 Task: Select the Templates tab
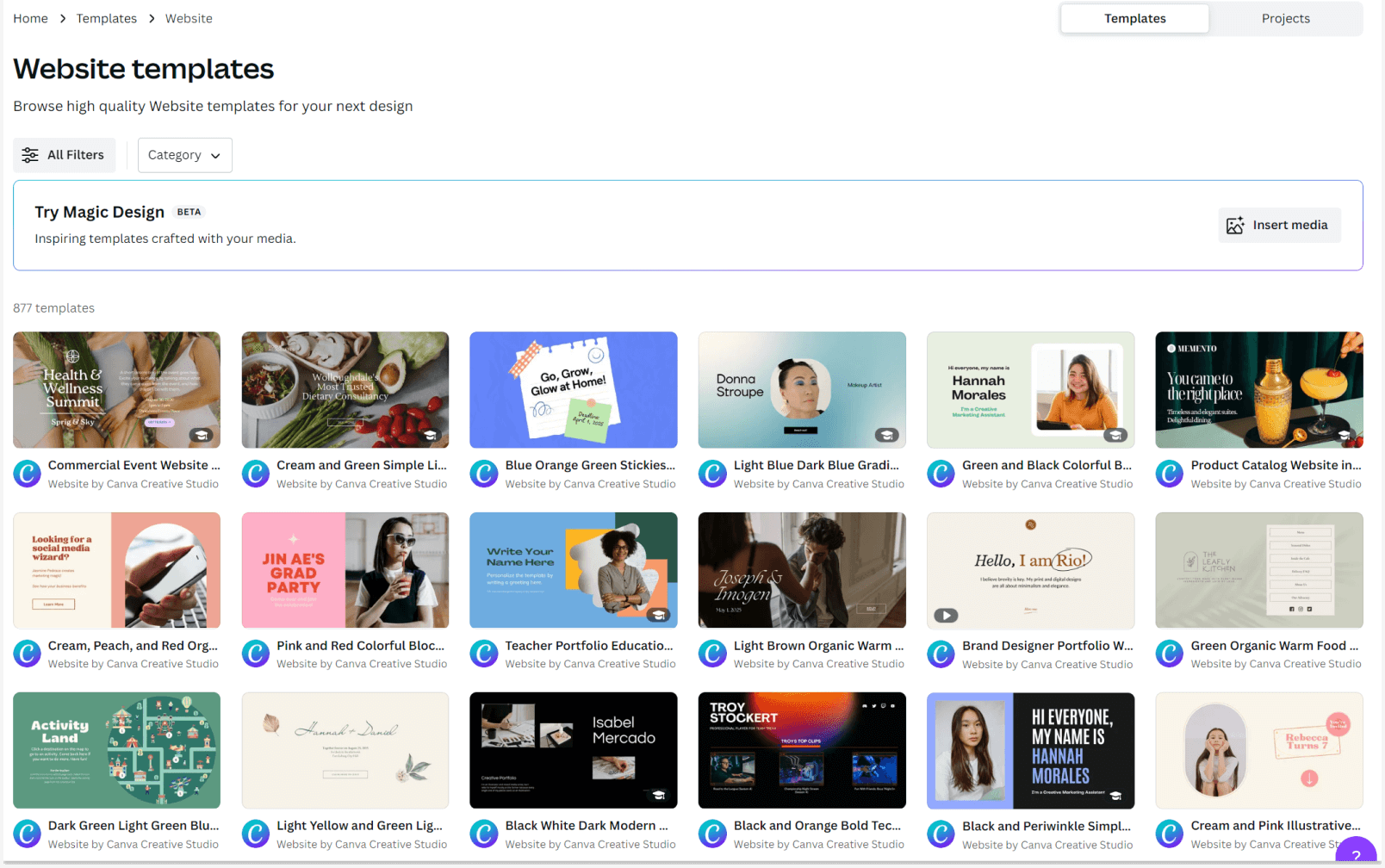[1134, 18]
